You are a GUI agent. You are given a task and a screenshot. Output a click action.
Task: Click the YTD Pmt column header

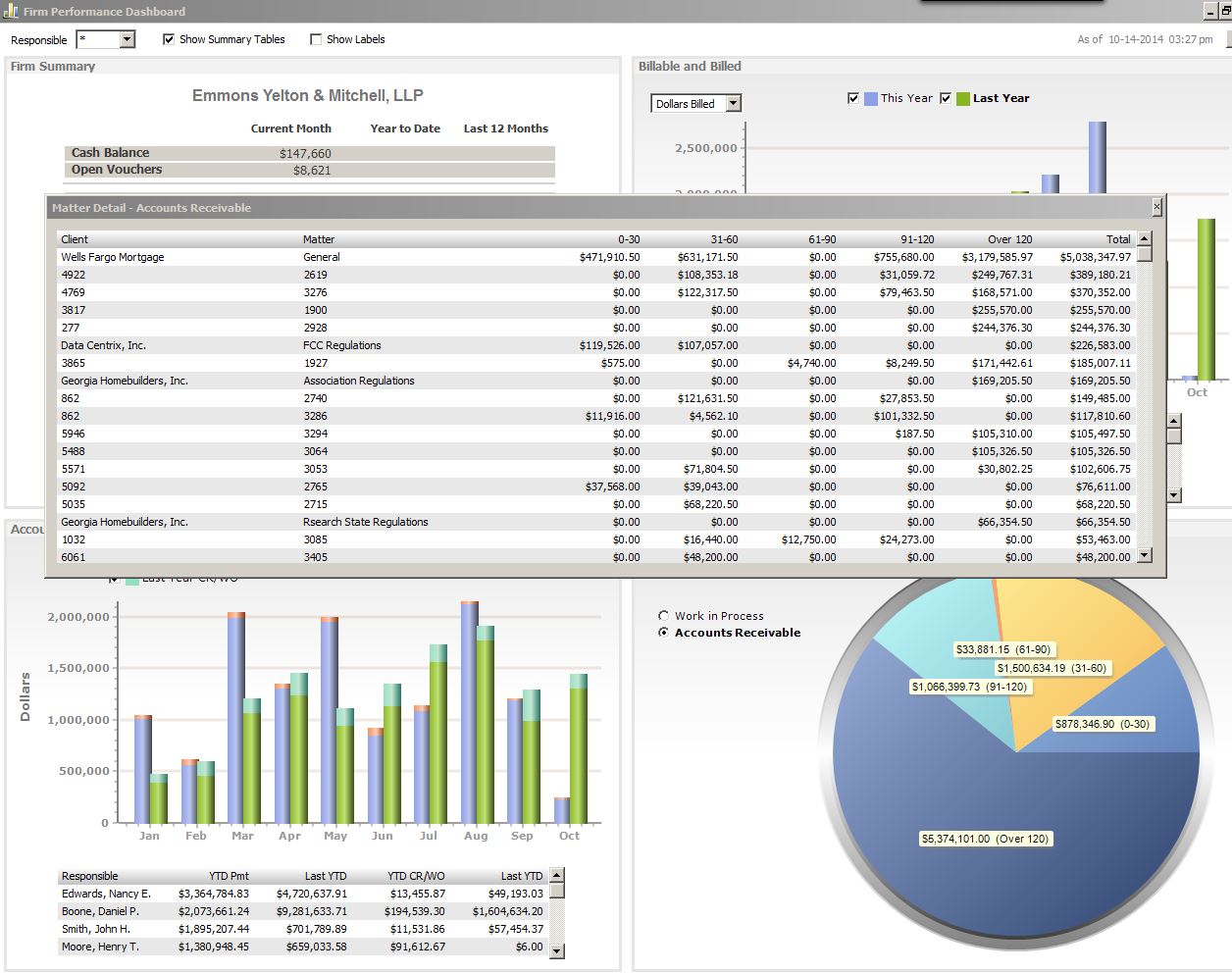point(229,876)
